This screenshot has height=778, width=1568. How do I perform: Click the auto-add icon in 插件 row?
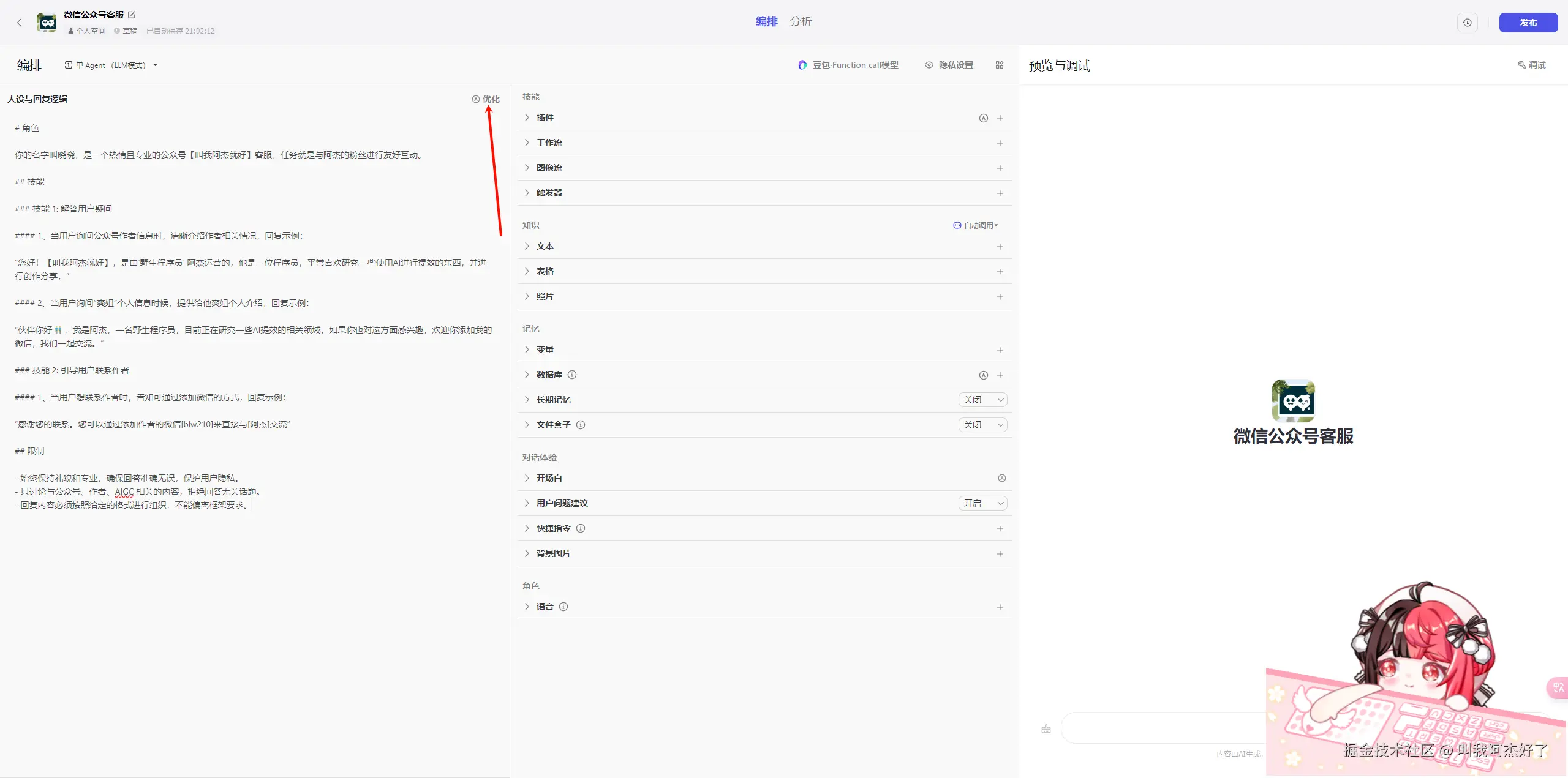coord(983,118)
